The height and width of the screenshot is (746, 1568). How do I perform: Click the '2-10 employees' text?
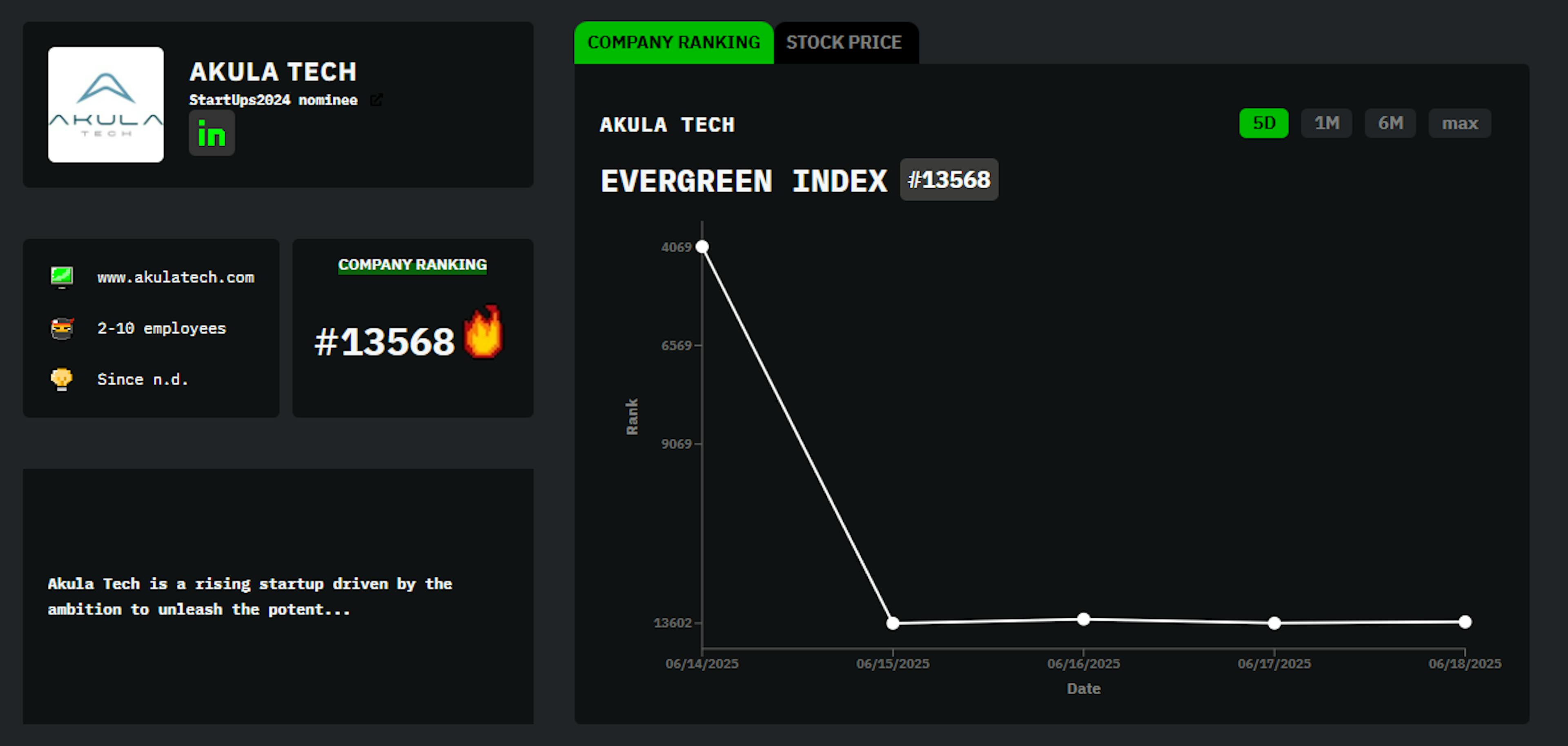[x=161, y=328]
